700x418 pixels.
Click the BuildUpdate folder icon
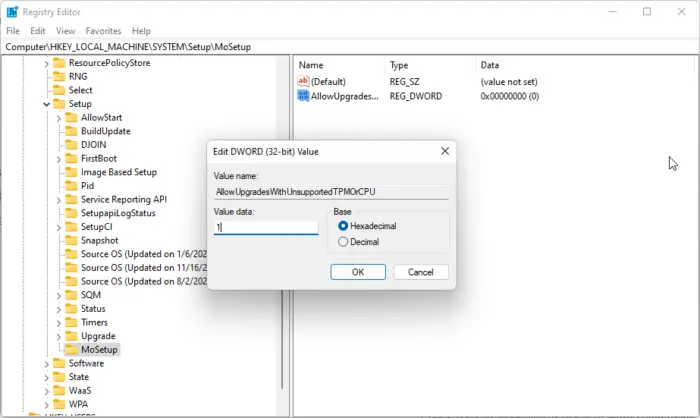click(71, 131)
